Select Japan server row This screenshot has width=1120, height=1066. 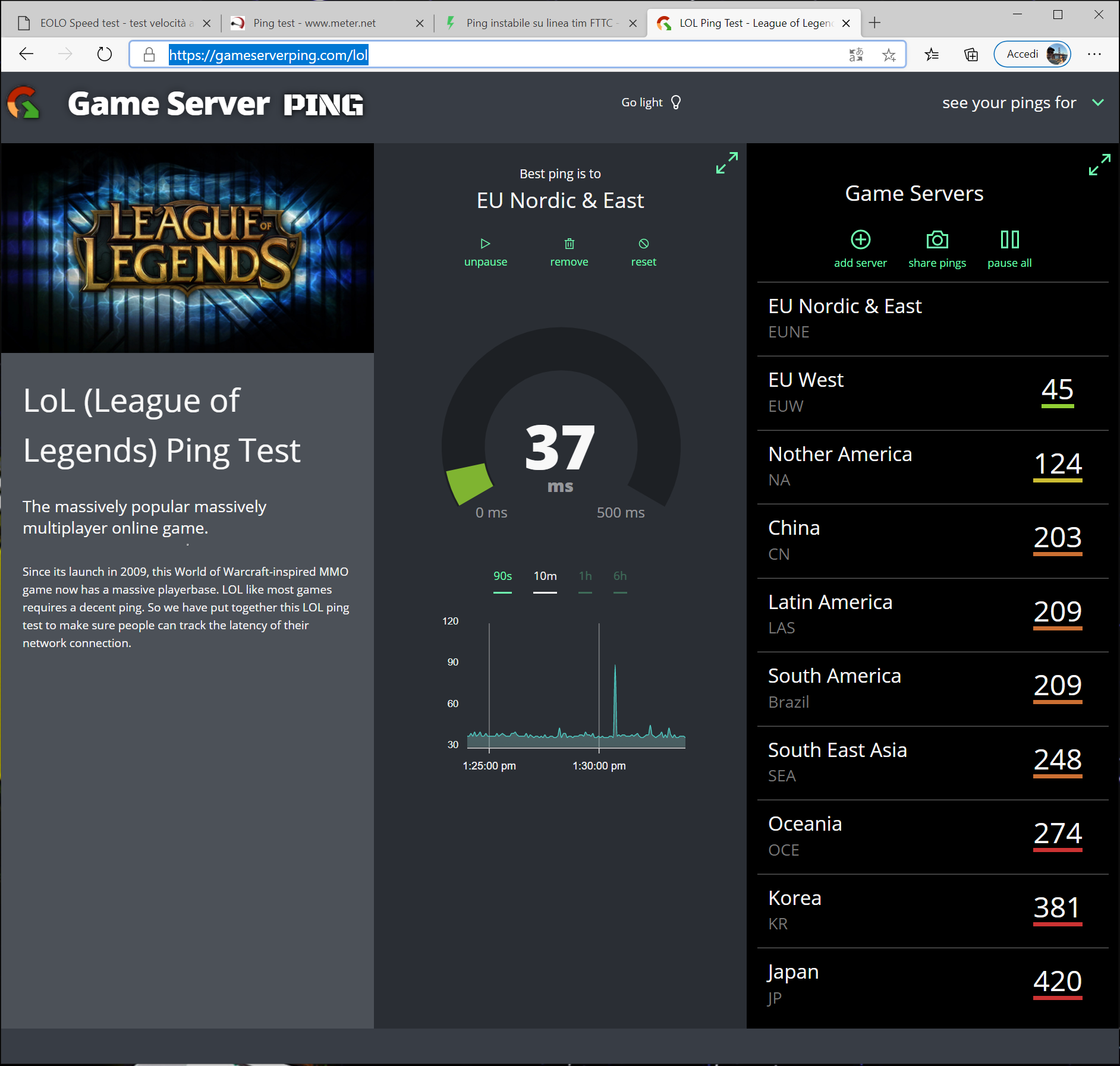[x=933, y=985]
